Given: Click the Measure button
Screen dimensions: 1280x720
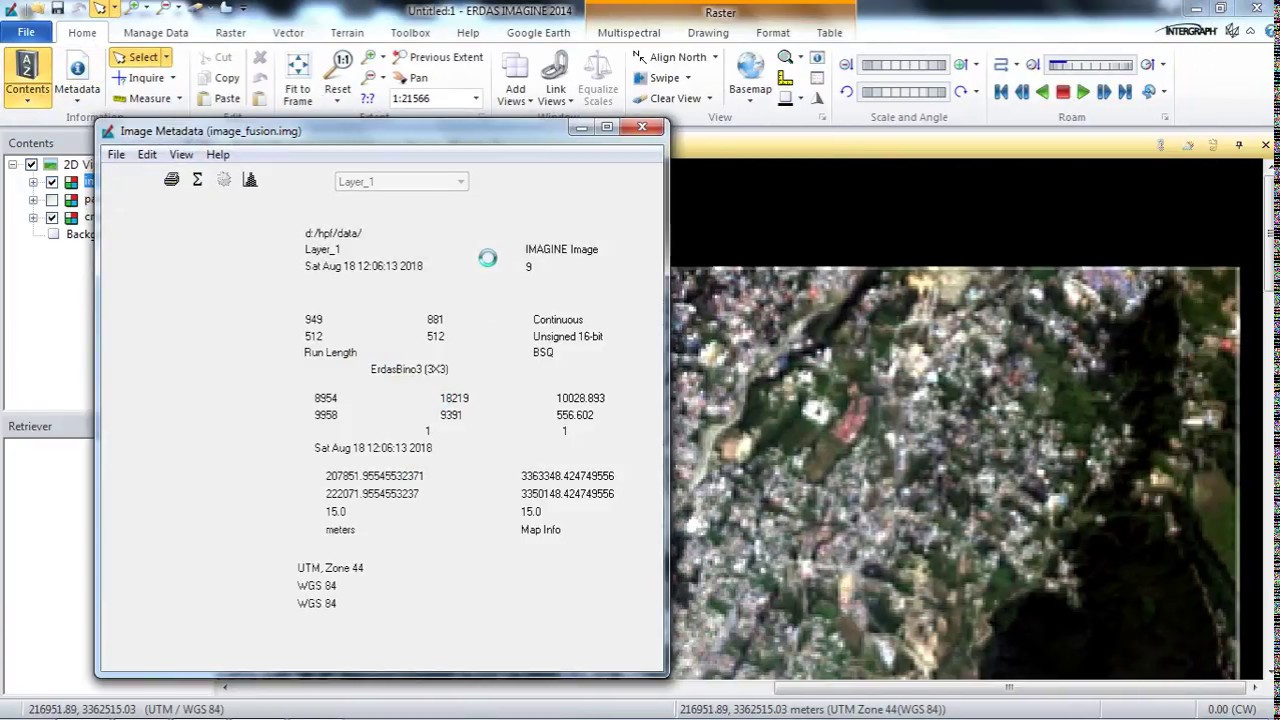Looking at the screenshot, I should 141,98.
